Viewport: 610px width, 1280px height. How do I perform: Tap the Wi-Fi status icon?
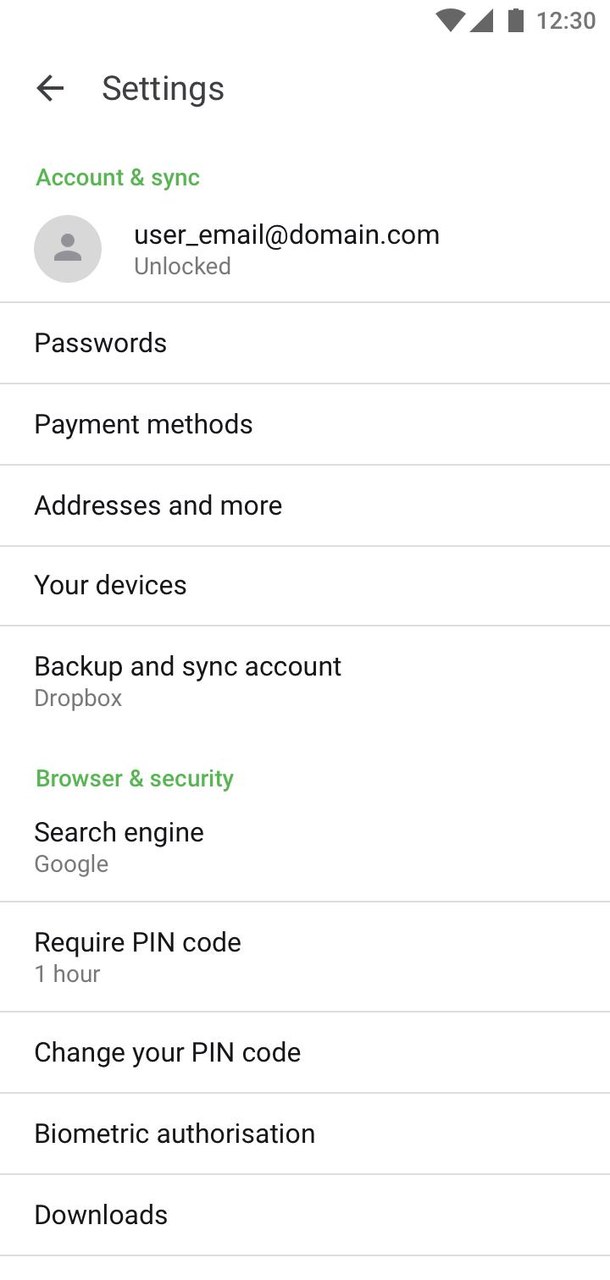[x=451, y=20]
